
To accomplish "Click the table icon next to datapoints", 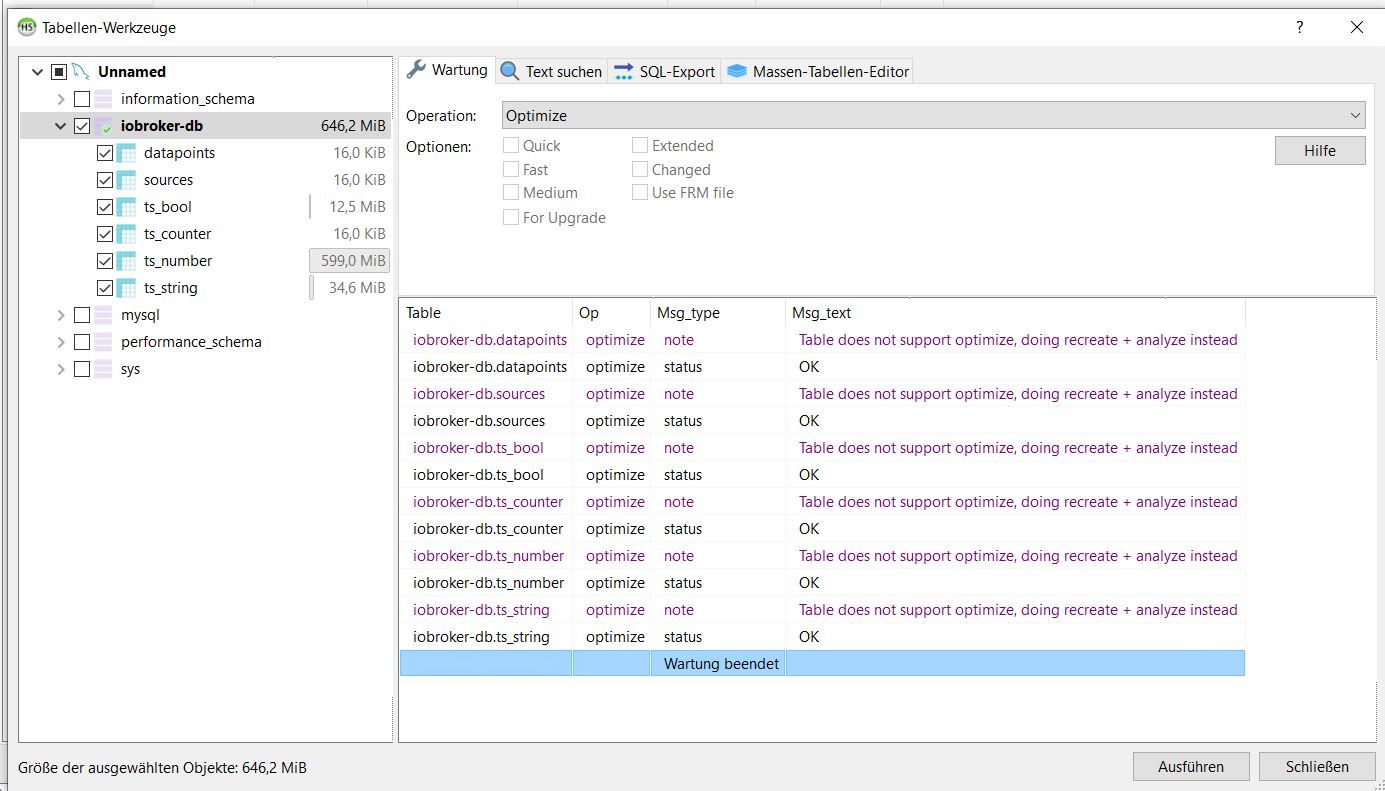I will pos(126,153).
